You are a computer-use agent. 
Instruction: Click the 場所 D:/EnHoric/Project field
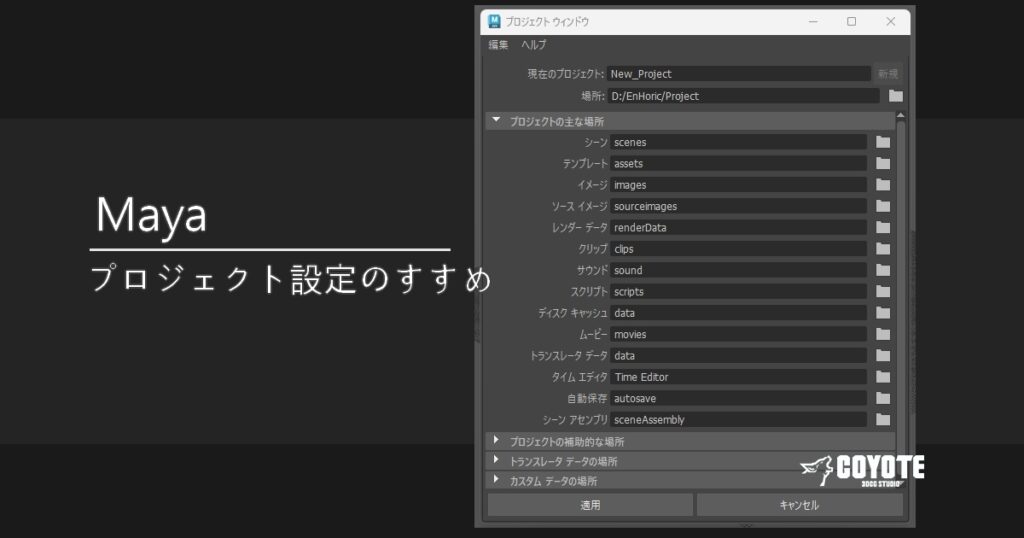click(743, 96)
